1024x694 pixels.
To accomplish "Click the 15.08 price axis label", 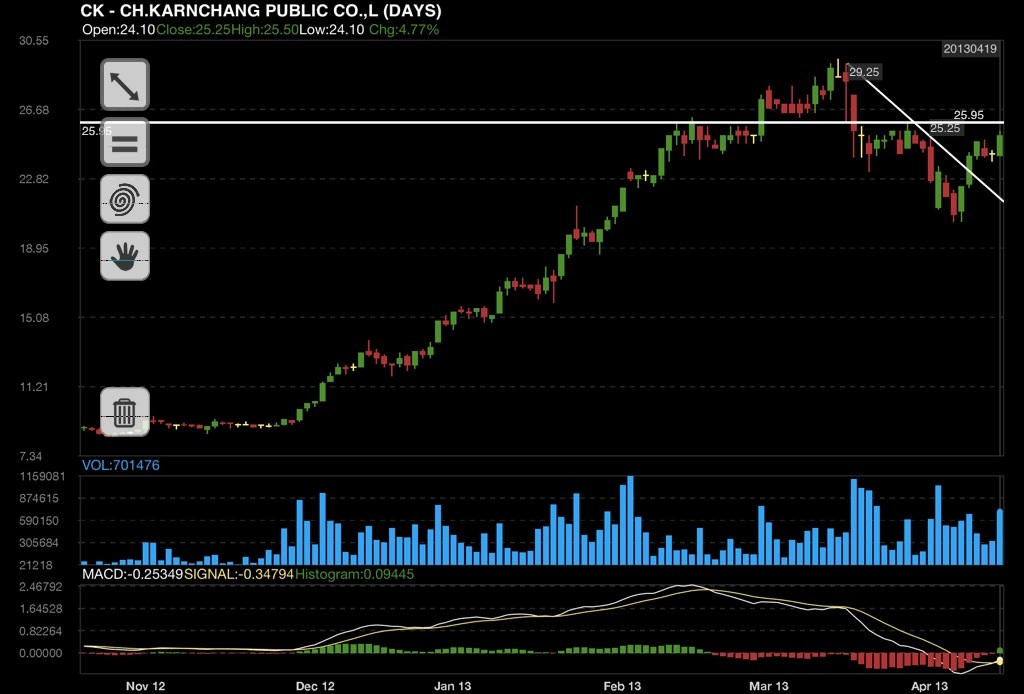I will [34, 317].
